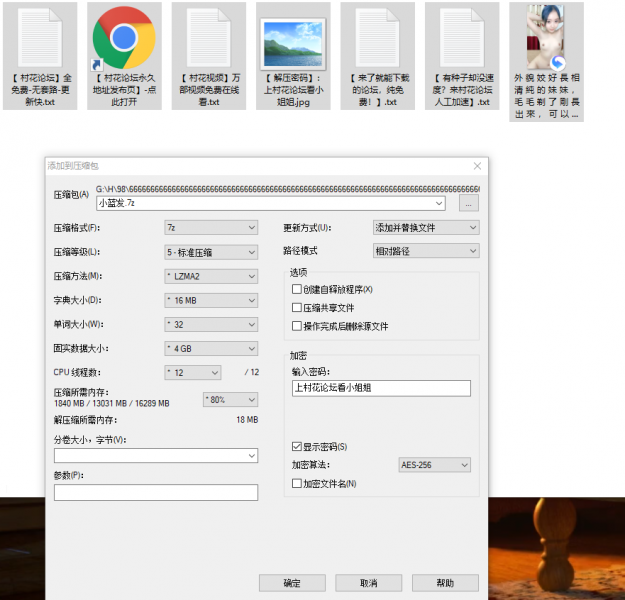The width and height of the screenshot is (625, 600).
Task: Click the 确定 button
Action: 292,583
